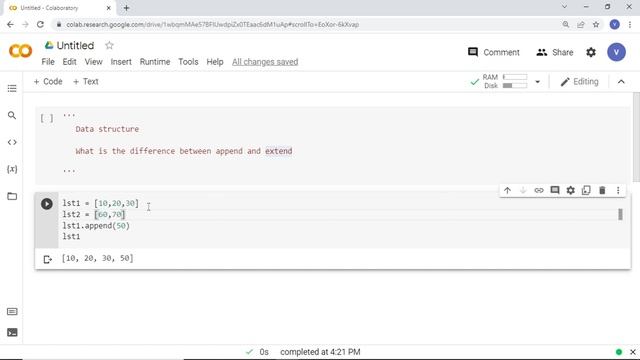Open a new browser tab

click(x=126, y=8)
